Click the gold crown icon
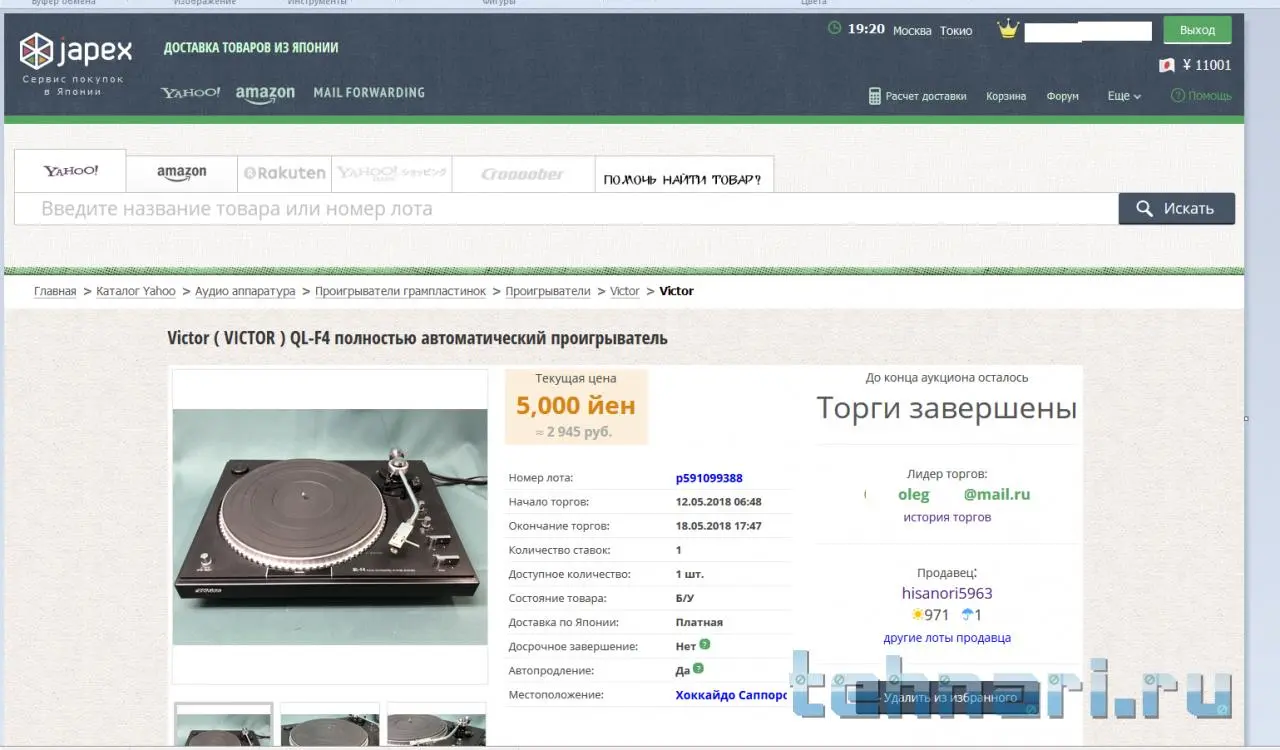 tap(1008, 30)
